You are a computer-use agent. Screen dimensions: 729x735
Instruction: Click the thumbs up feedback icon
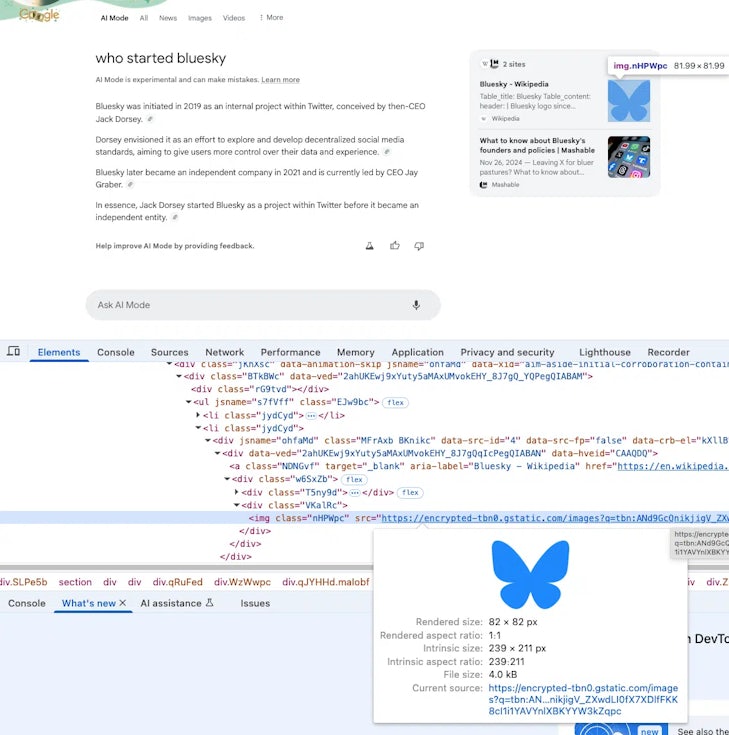tap(395, 246)
